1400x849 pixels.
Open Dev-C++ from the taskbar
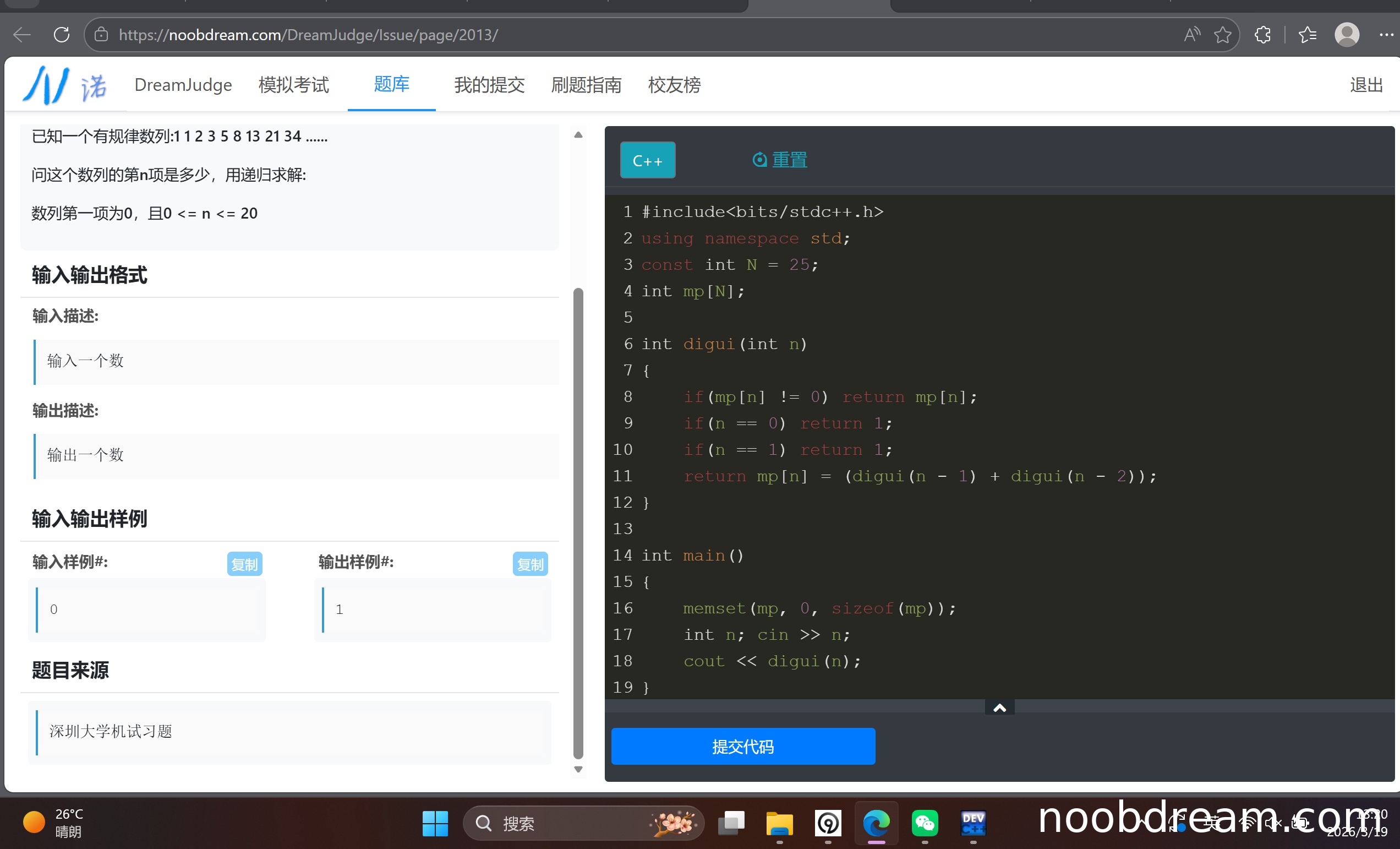(973, 823)
